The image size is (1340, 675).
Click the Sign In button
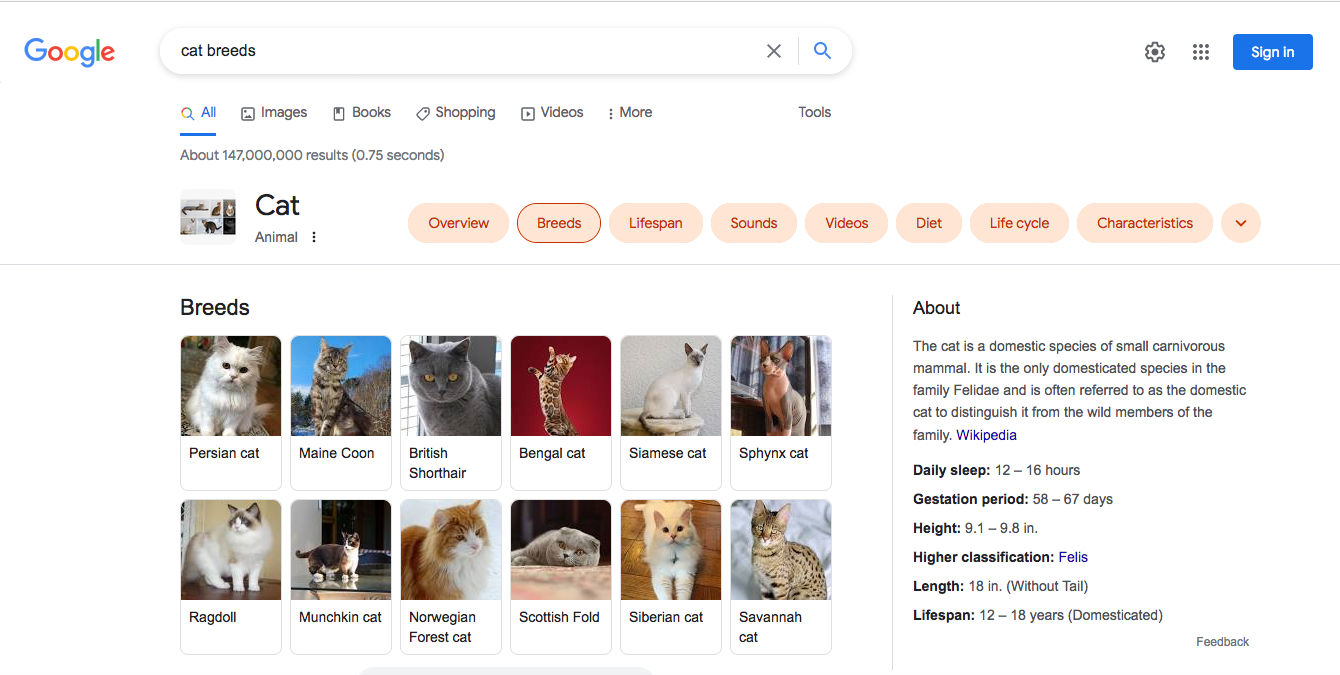pos(1272,51)
